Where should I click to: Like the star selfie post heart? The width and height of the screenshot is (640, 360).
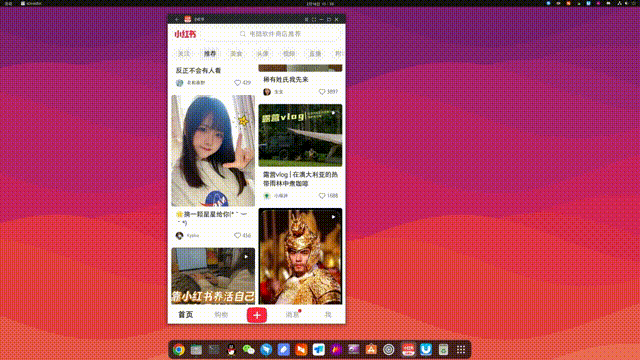tap(237, 236)
